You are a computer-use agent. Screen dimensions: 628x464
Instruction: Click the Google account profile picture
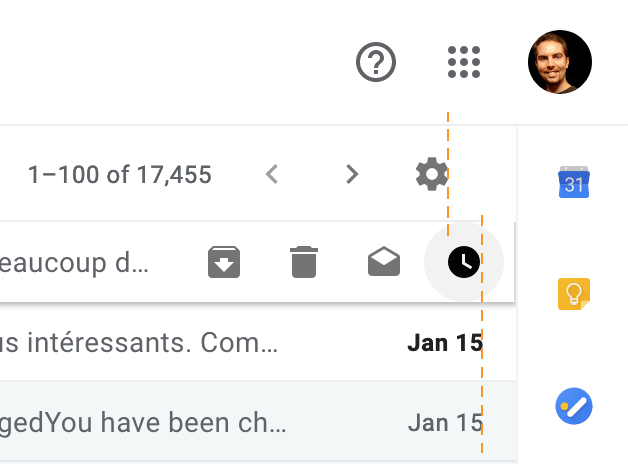pyautogui.click(x=559, y=62)
